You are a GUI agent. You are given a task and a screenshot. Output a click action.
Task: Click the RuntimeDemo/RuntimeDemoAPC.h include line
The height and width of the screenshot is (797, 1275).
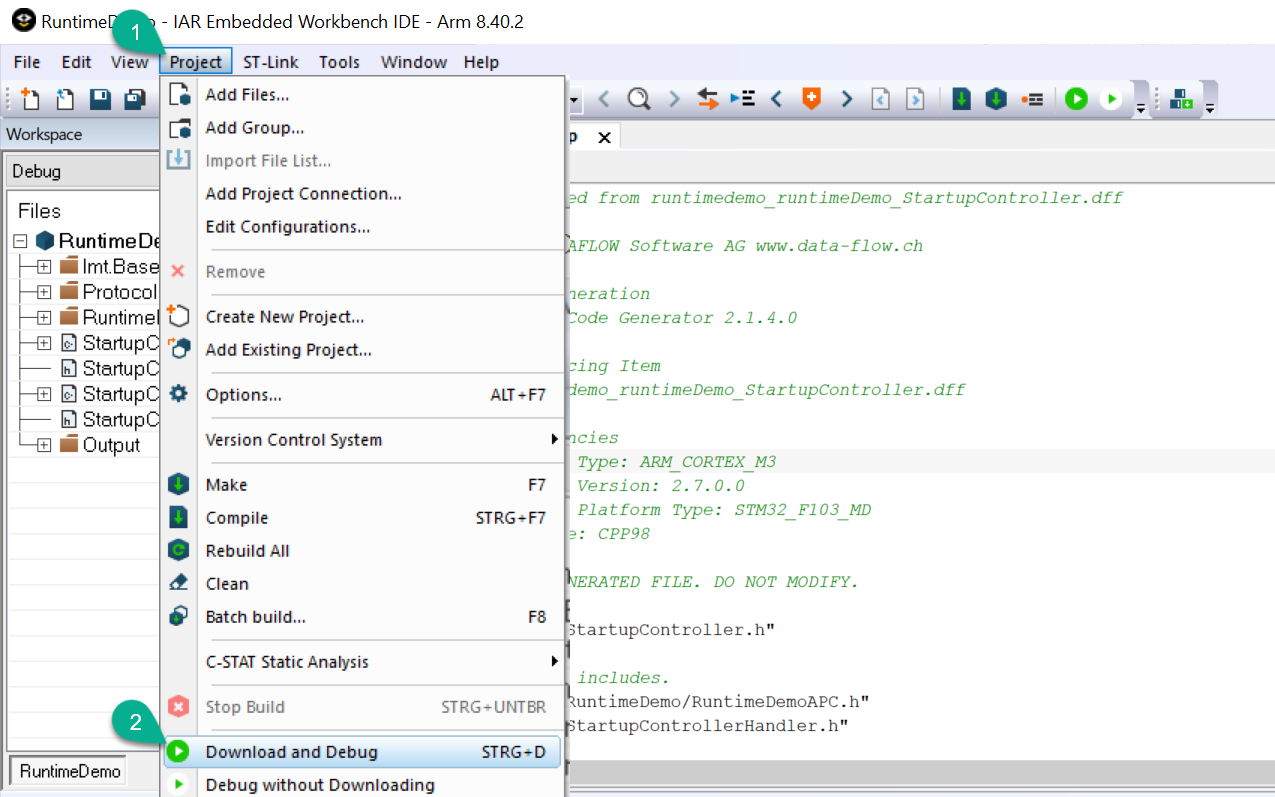click(718, 702)
